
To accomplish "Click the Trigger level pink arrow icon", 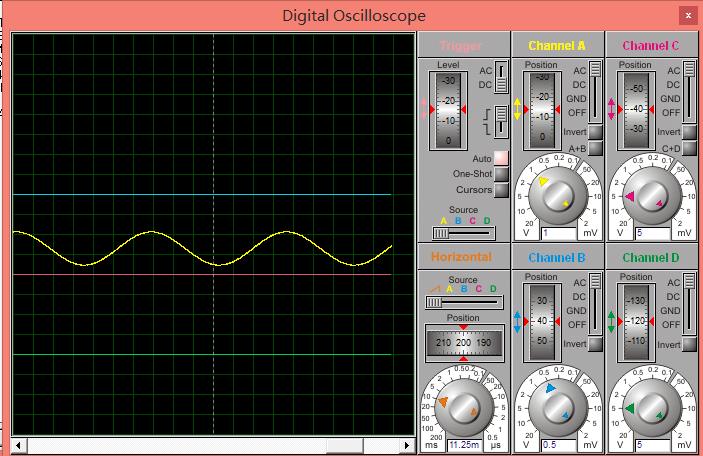I will pos(424,109).
